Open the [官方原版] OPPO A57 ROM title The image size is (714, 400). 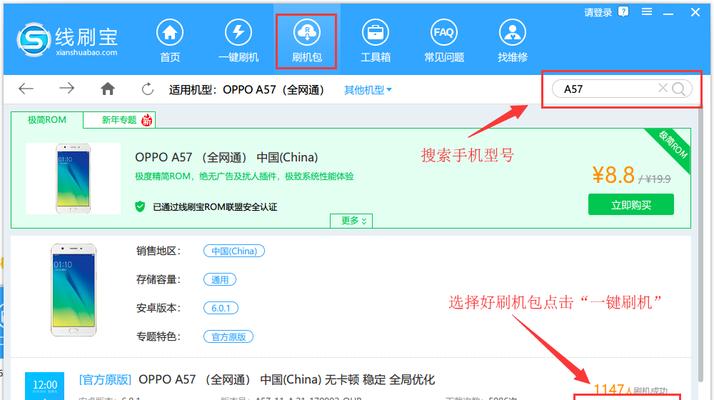tap(257, 379)
